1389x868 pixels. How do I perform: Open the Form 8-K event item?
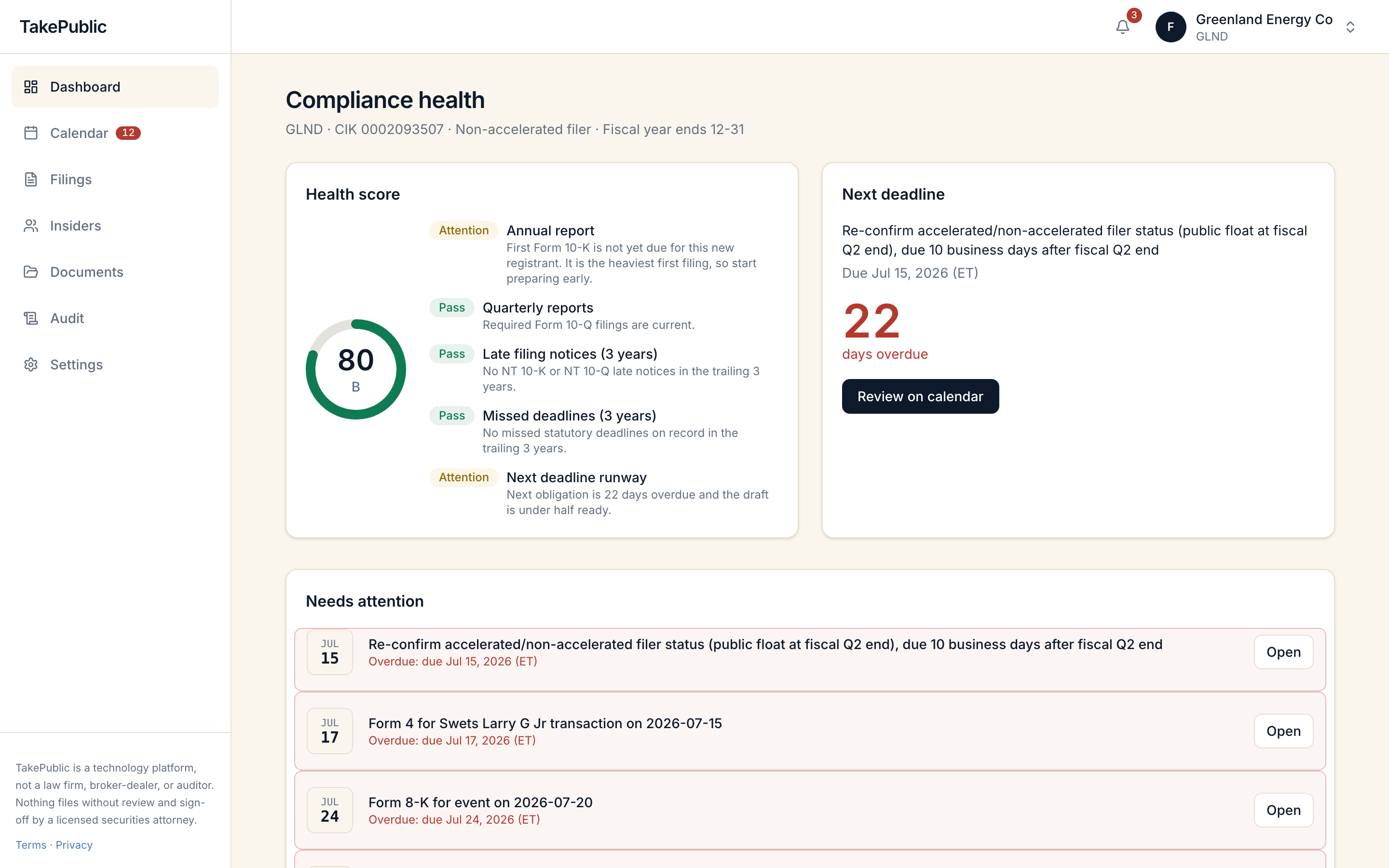(x=1283, y=810)
